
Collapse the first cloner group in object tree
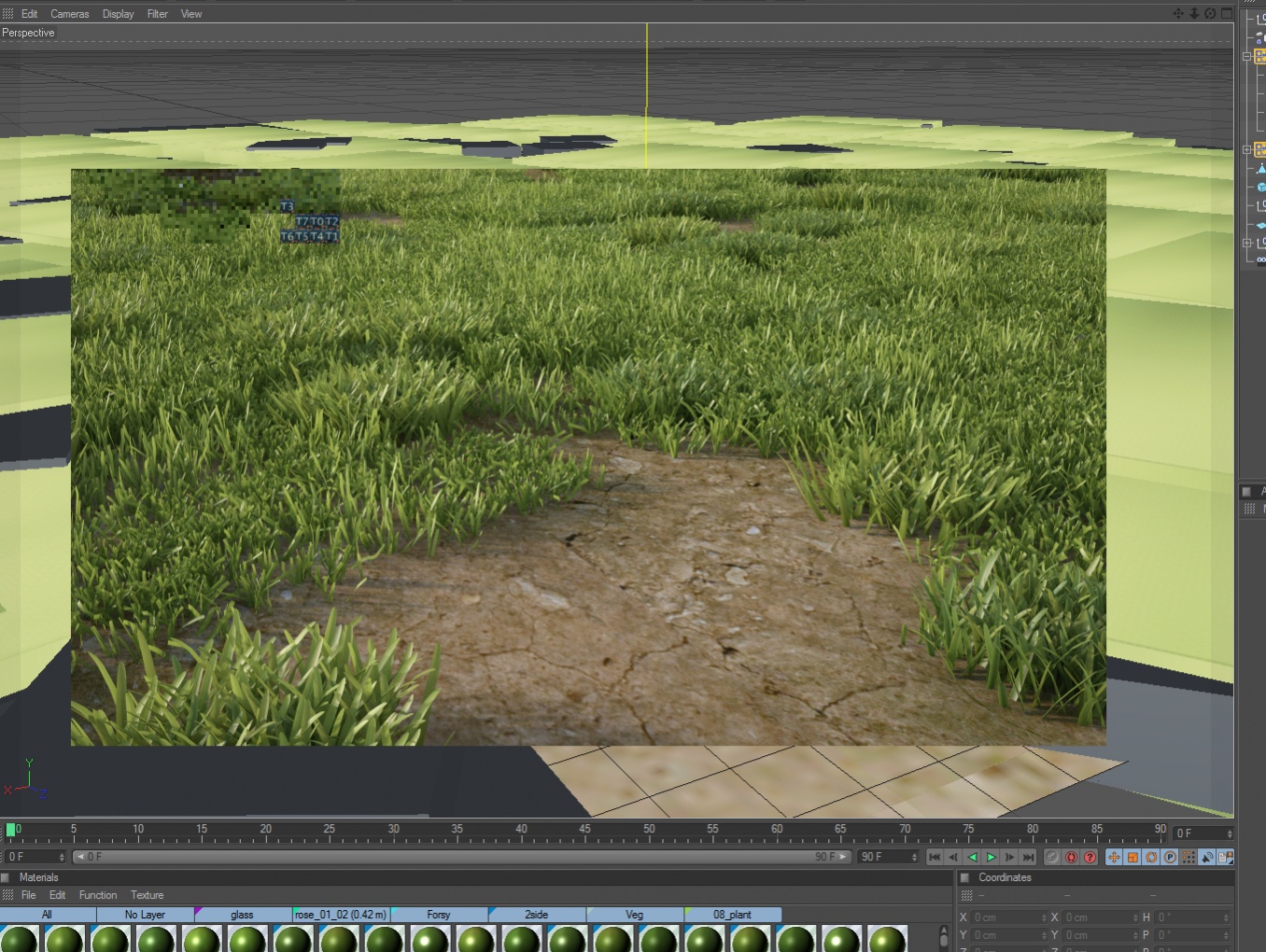pyautogui.click(x=1246, y=56)
